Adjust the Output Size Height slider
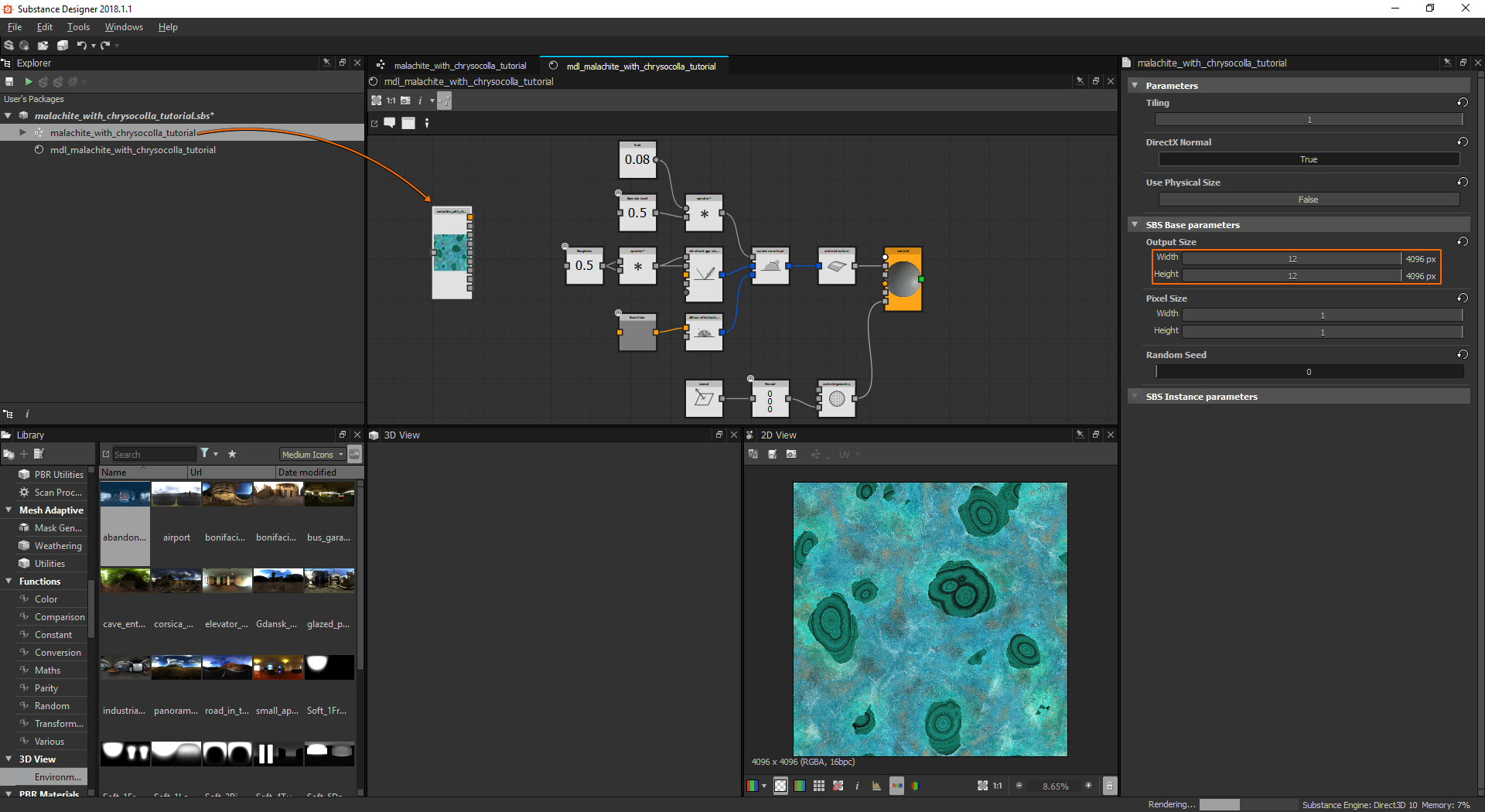The image size is (1485, 812). click(x=1292, y=276)
